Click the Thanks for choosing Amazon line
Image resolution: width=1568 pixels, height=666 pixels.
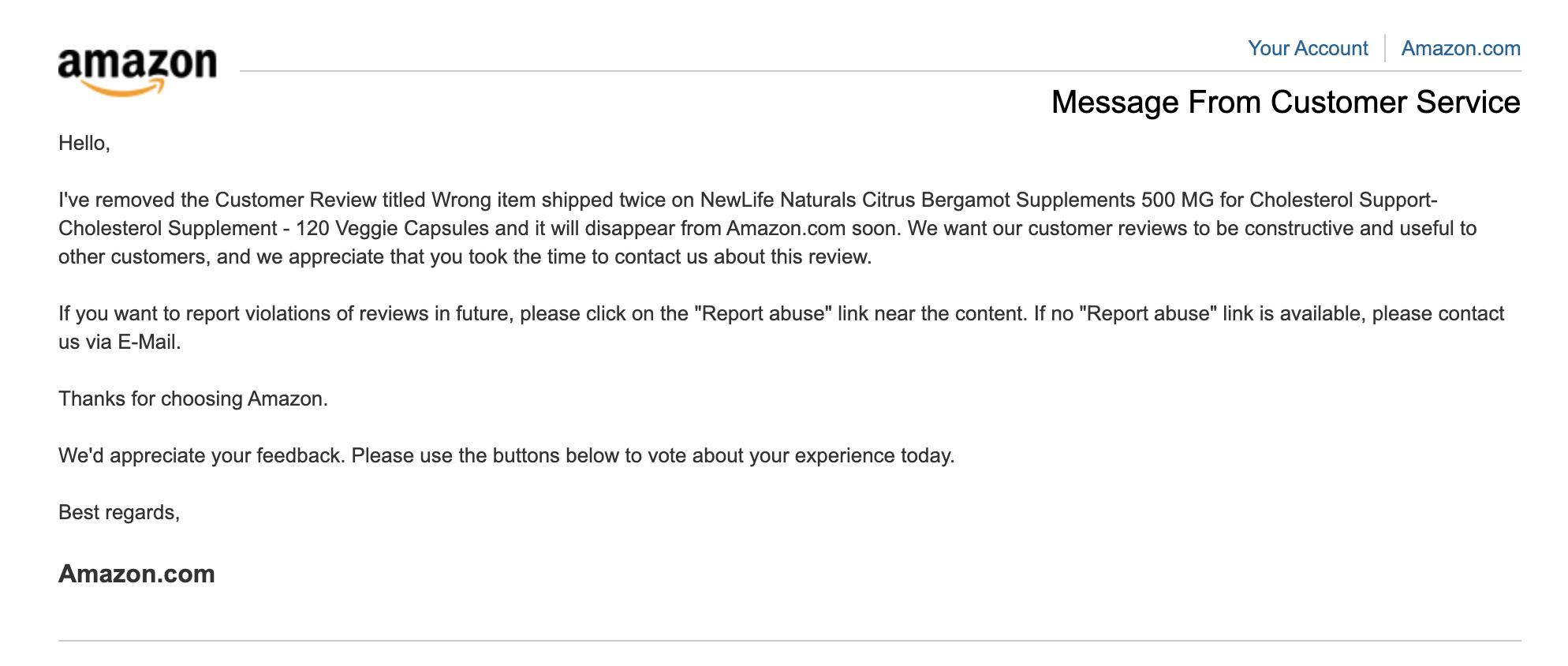tap(193, 398)
